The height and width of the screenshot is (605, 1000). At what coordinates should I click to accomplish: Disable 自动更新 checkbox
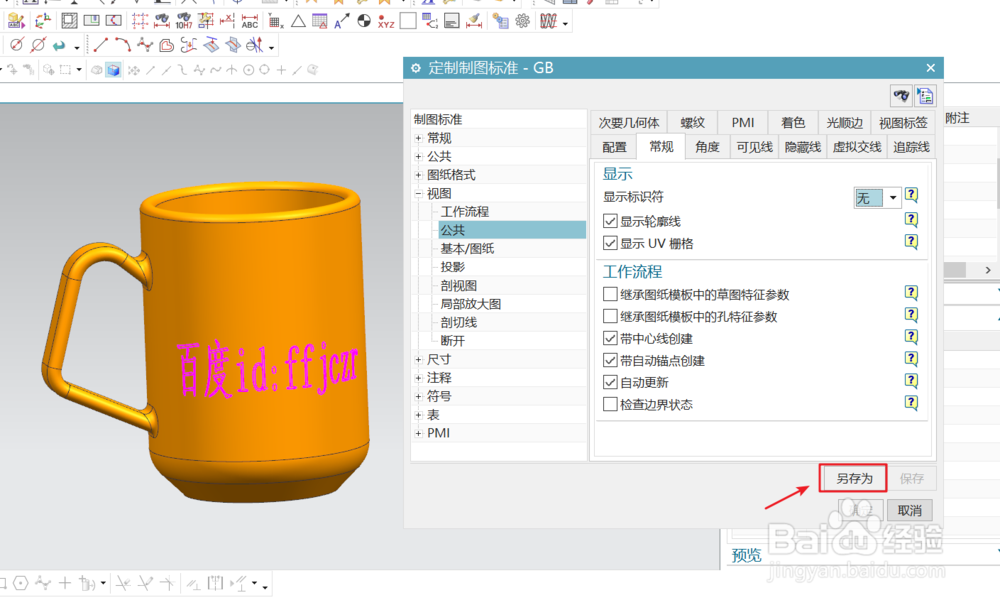(610, 382)
